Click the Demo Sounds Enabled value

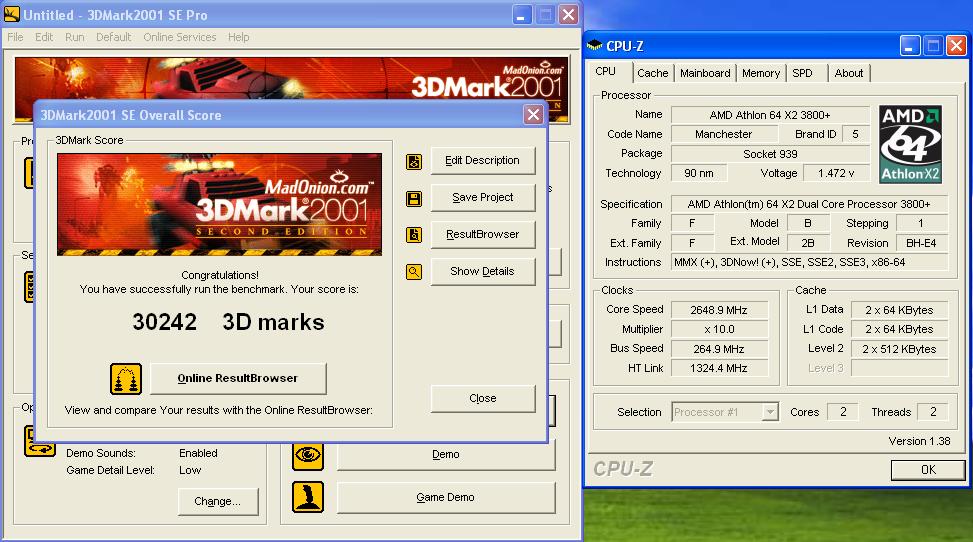click(x=199, y=453)
